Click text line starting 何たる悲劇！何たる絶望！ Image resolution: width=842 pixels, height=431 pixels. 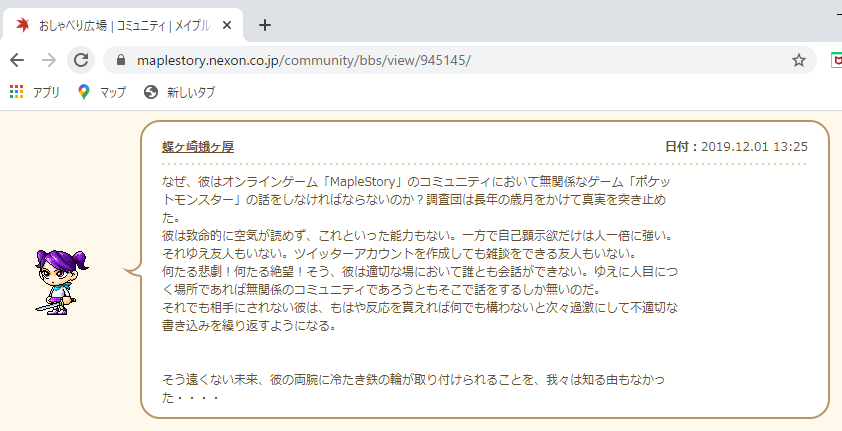coord(420,272)
